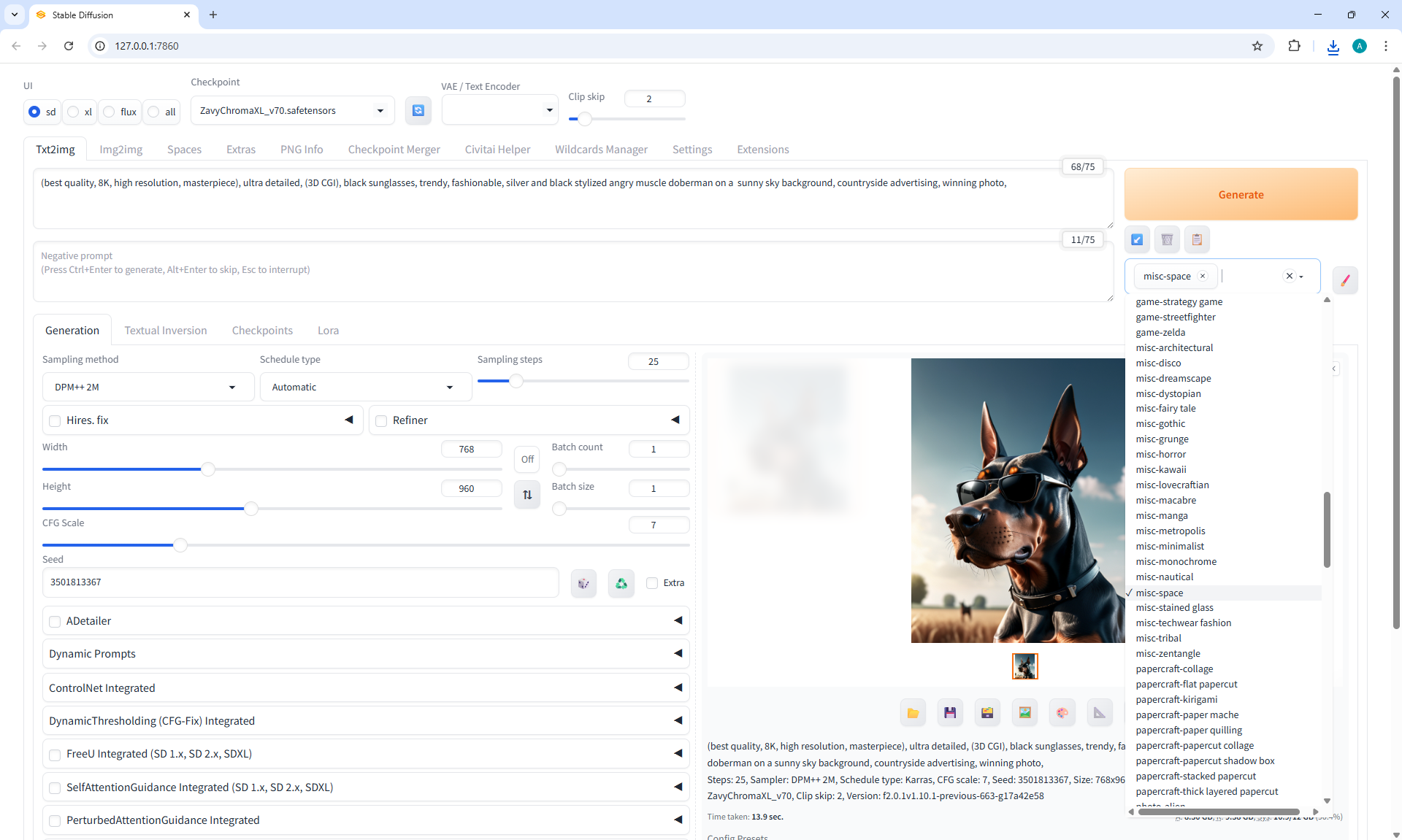The height and width of the screenshot is (840, 1402).
Task: Enable the Hires. fix checkbox
Action: coord(55,420)
